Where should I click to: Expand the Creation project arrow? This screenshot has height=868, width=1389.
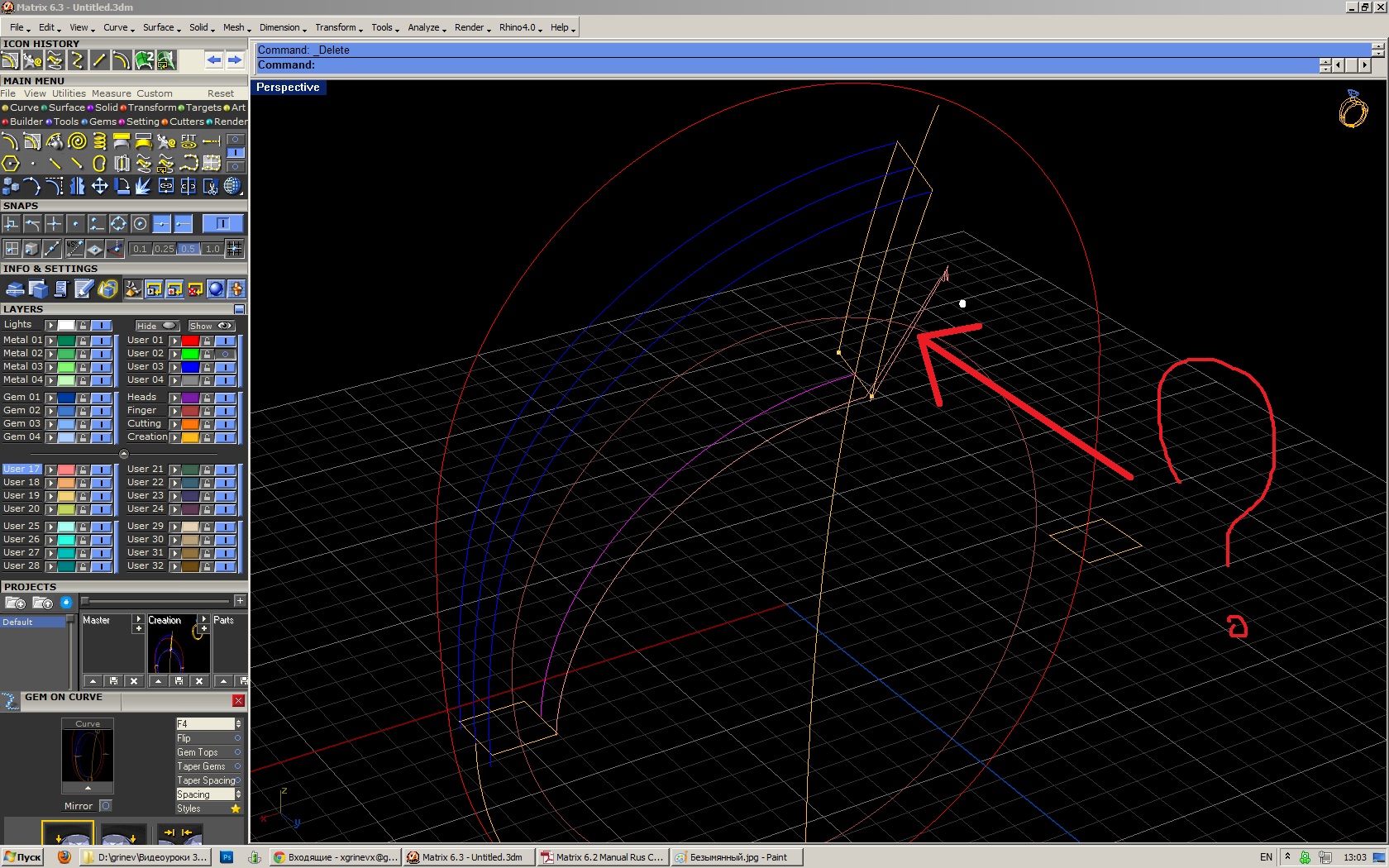(203, 618)
